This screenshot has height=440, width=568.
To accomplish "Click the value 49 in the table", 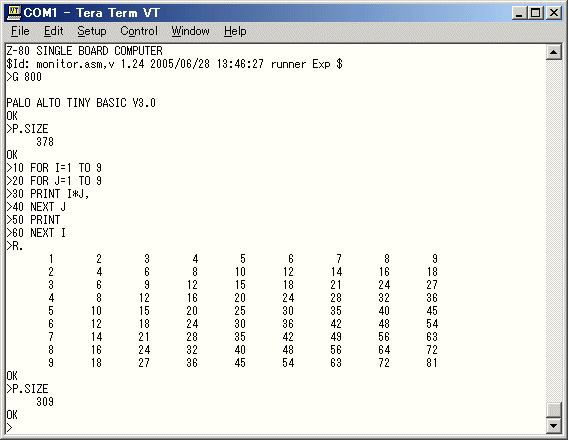I will [336, 337].
